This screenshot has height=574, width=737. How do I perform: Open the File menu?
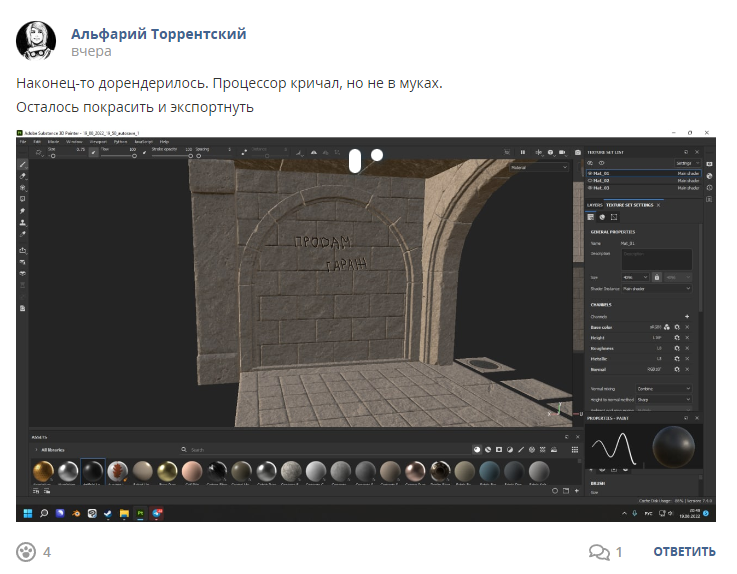click(x=23, y=142)
